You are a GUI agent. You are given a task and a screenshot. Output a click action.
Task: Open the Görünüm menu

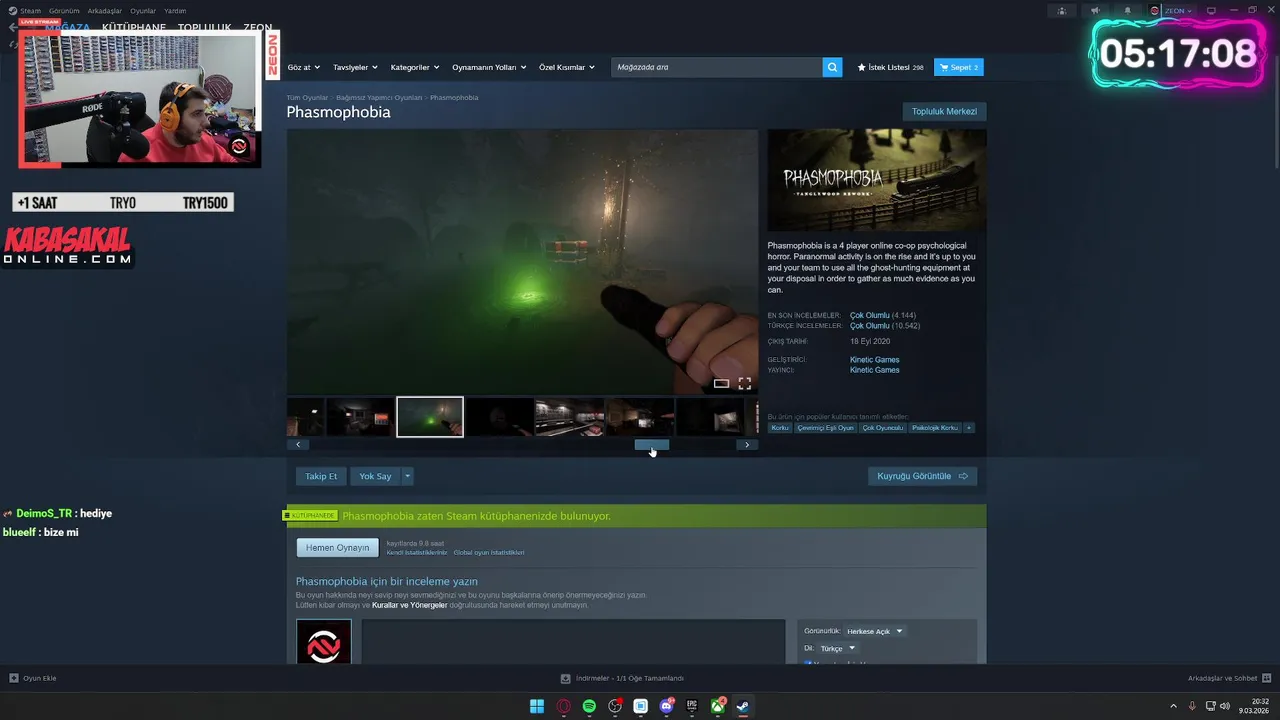(x=64, y=11)
